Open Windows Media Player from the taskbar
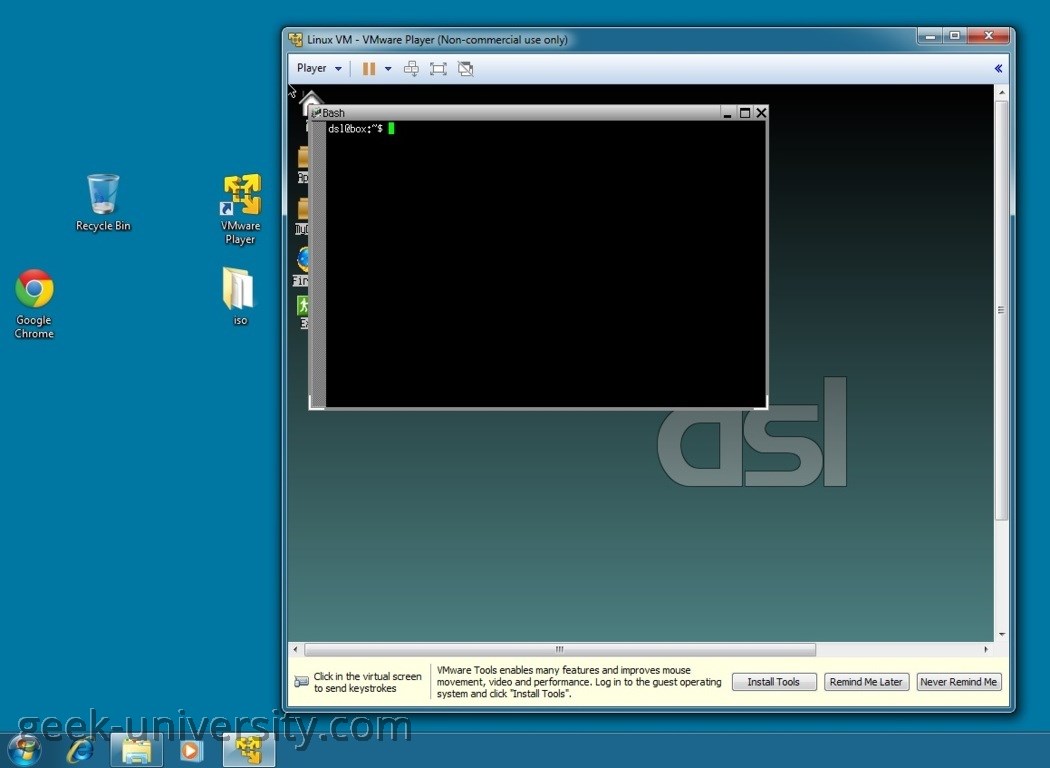The image size is (1050, 768). (190, 751)
